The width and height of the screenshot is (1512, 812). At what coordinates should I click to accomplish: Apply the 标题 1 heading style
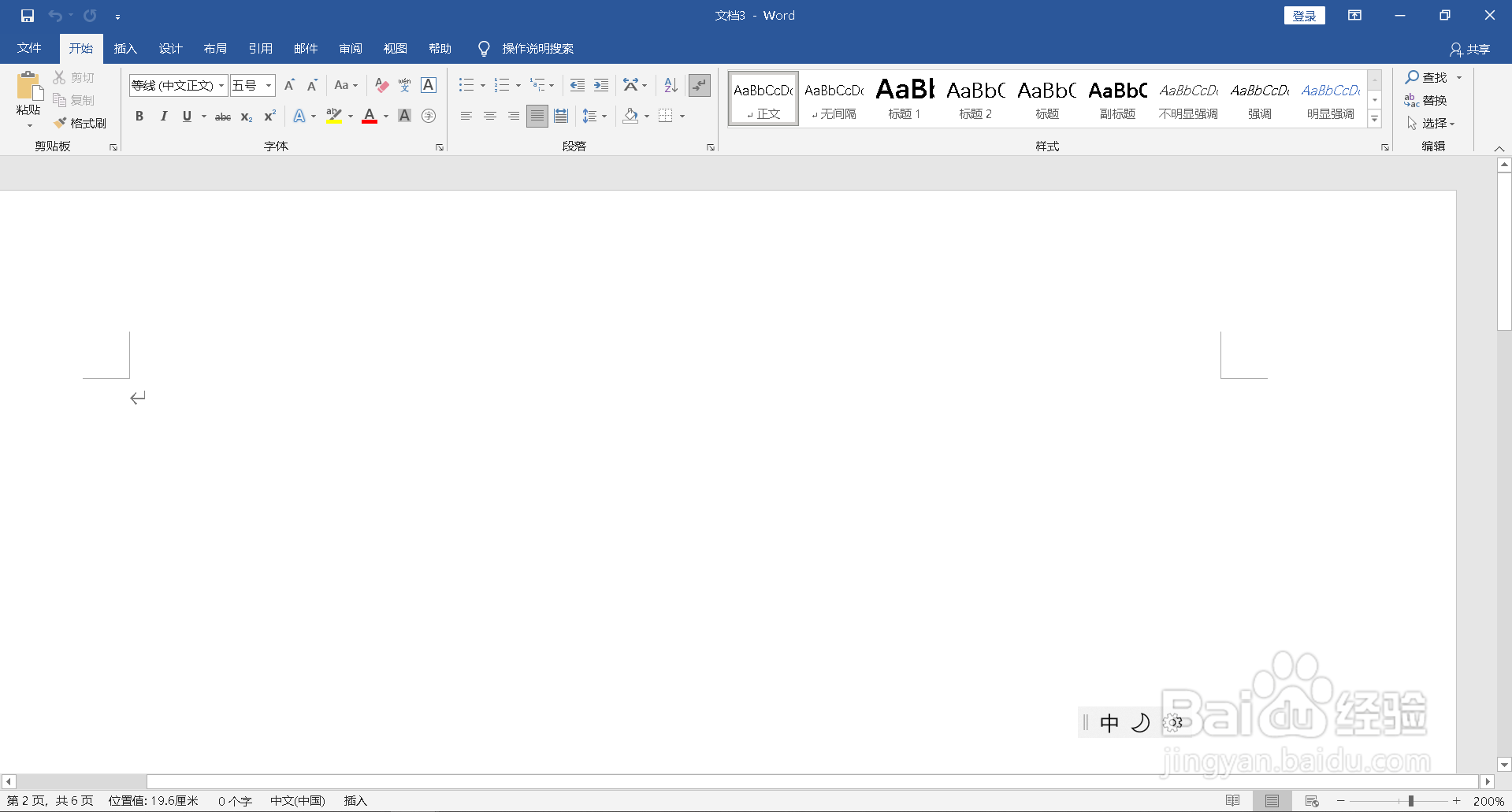click(x=905, y=99)
